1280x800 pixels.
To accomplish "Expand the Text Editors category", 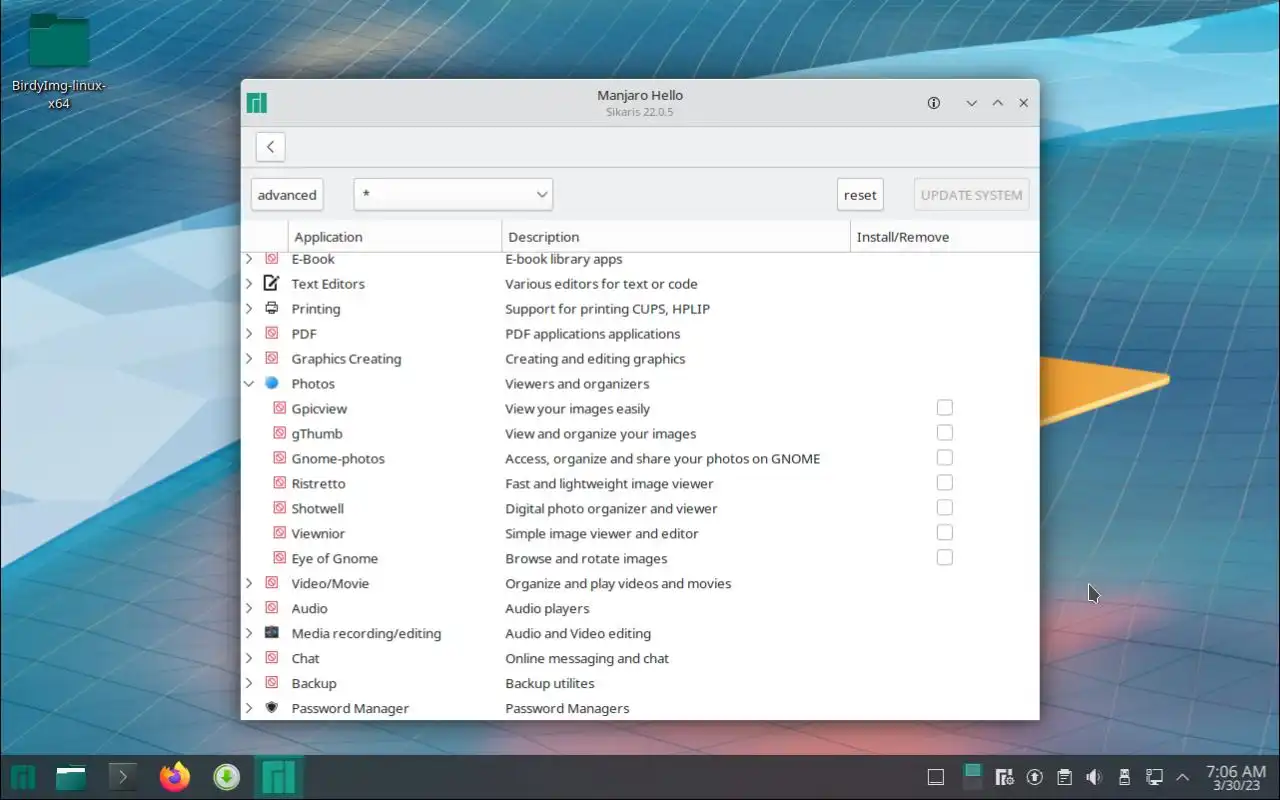I will (249, 283).
